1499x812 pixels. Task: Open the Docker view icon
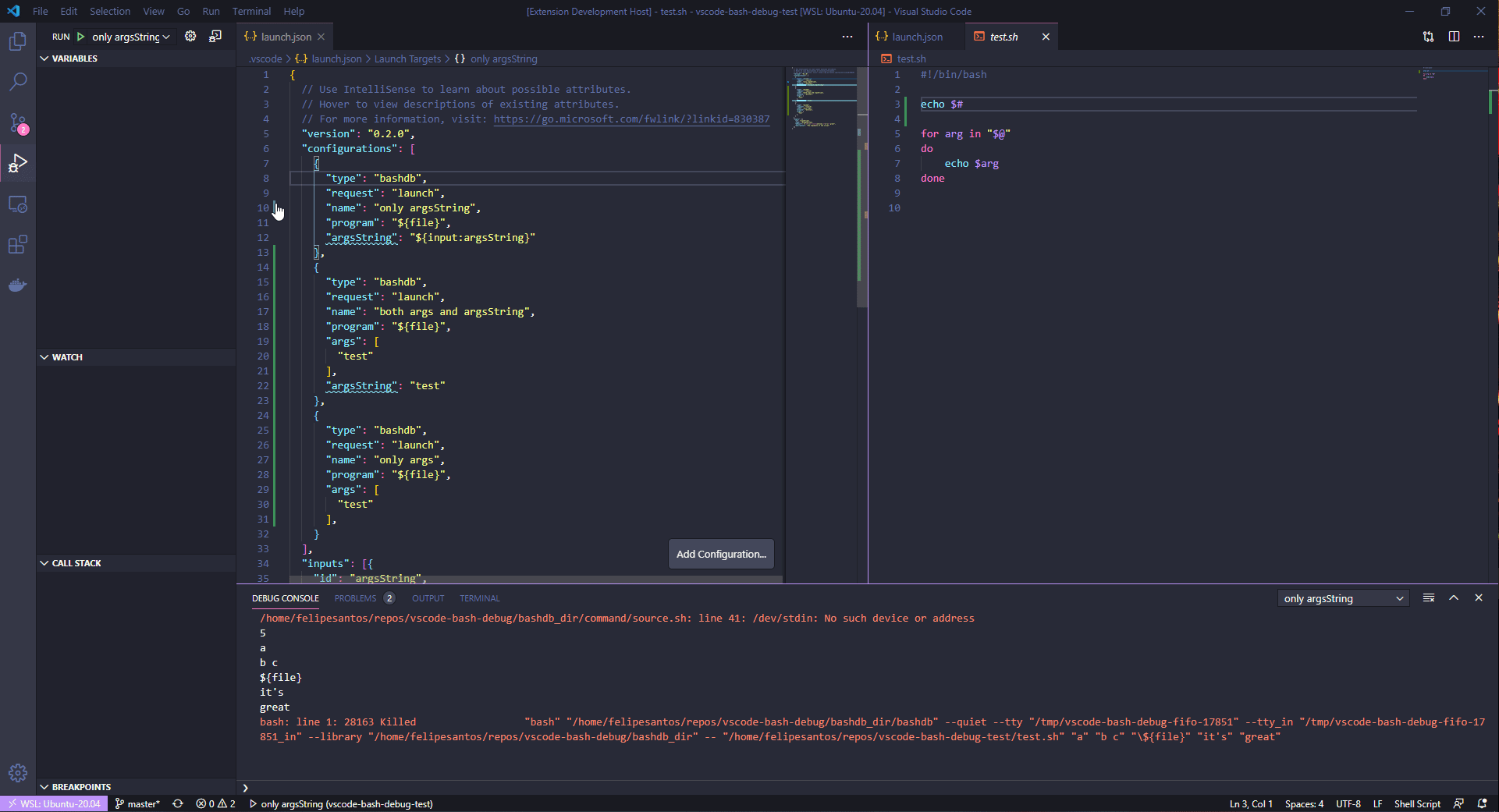17,285
